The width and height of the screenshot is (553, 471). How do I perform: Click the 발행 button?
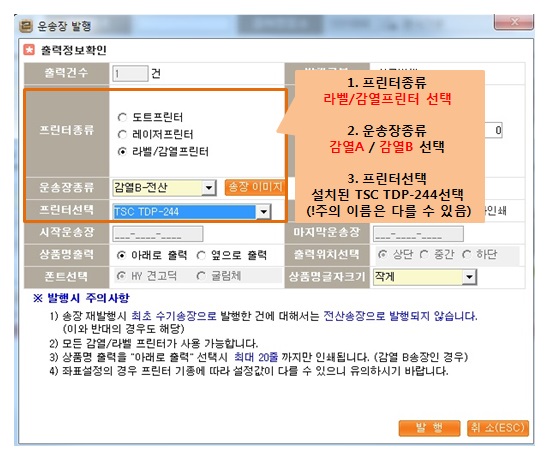click(x=429, y=428)
